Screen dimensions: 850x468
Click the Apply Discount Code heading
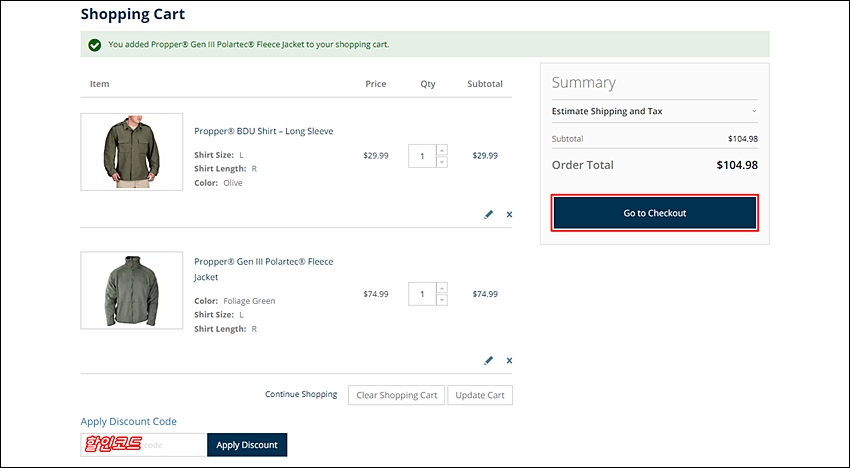click(x=128, y=421)
